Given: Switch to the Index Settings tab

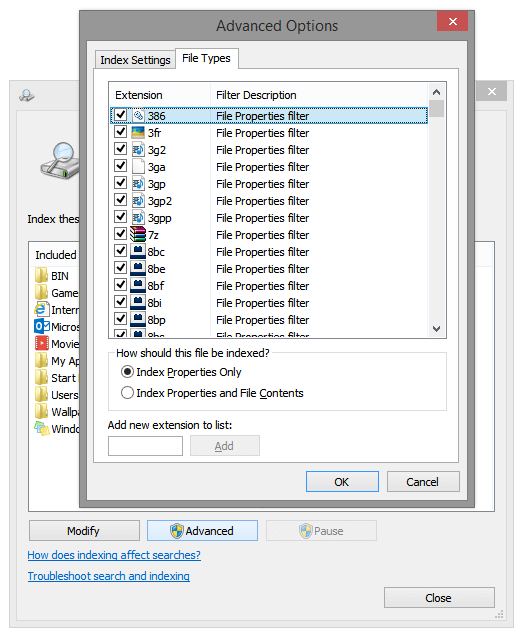Looking at the screenshot, I should coord(135,60).
